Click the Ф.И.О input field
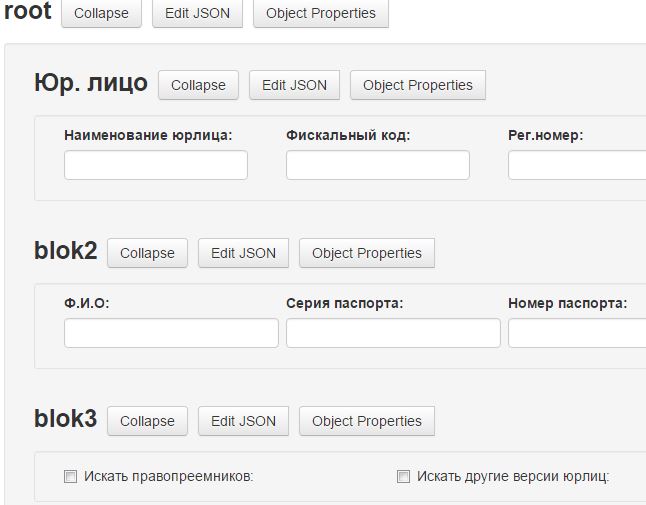Image resolution: width=646 pixels, height=505 pixels. [x=171, y=334]
